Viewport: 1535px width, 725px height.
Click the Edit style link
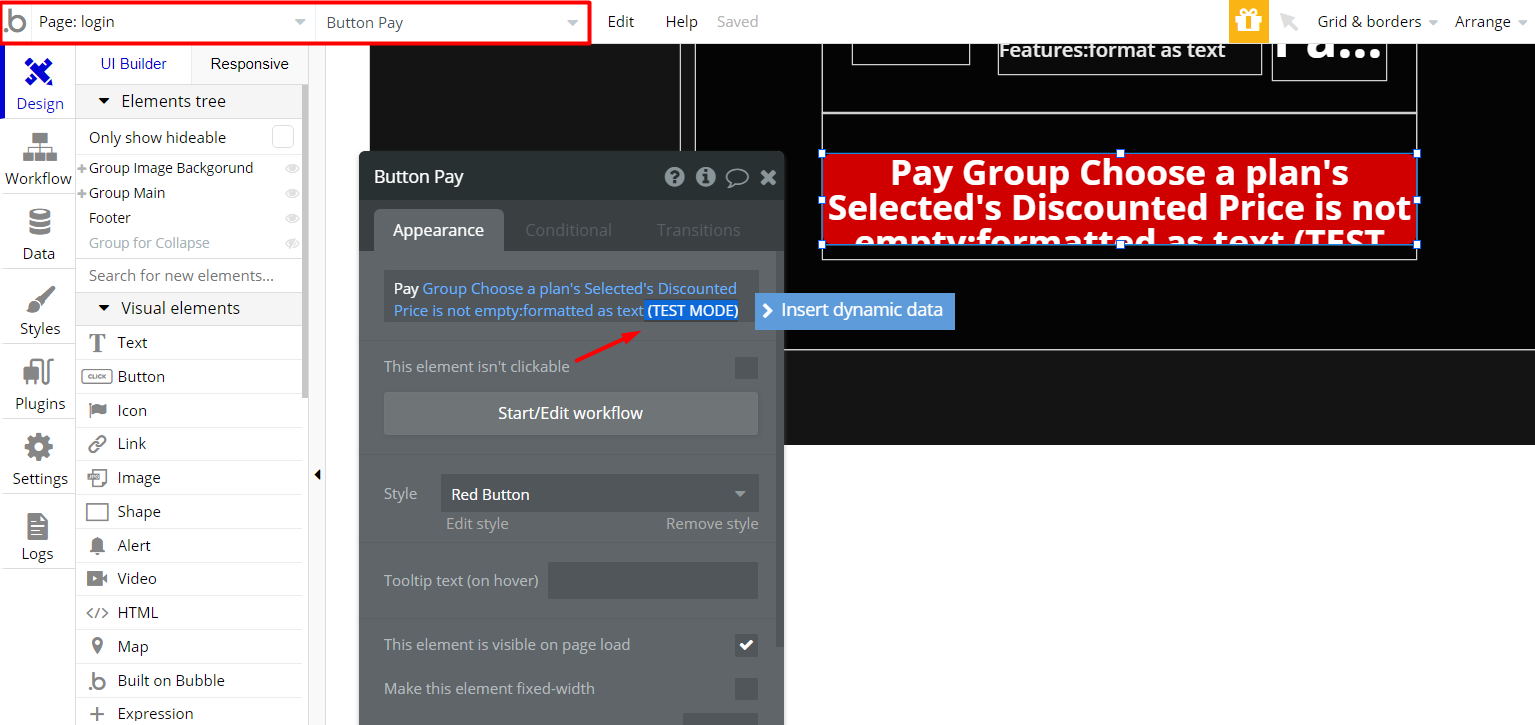pyautogui.click(x=477, y=524)
